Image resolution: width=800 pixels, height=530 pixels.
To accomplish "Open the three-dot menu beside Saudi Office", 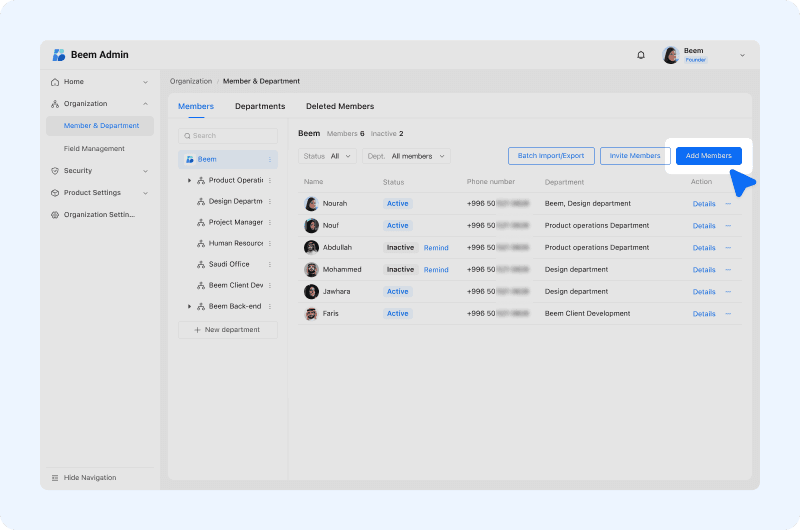I will click(270, 264).
